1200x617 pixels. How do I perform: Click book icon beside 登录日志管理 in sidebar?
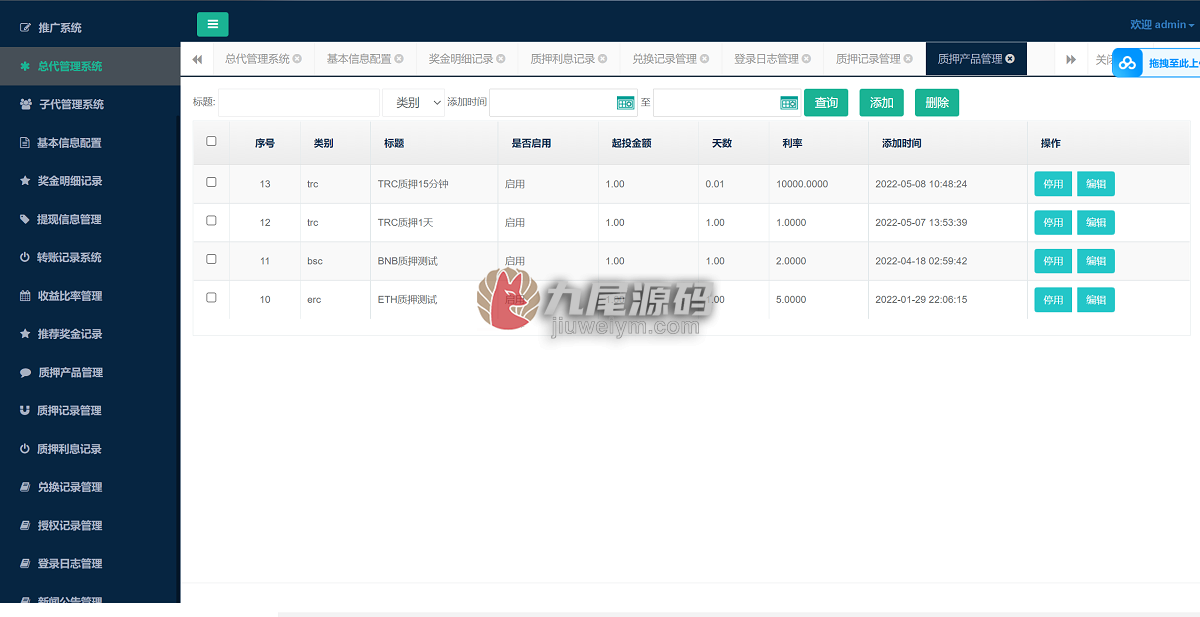pos(26,563)
